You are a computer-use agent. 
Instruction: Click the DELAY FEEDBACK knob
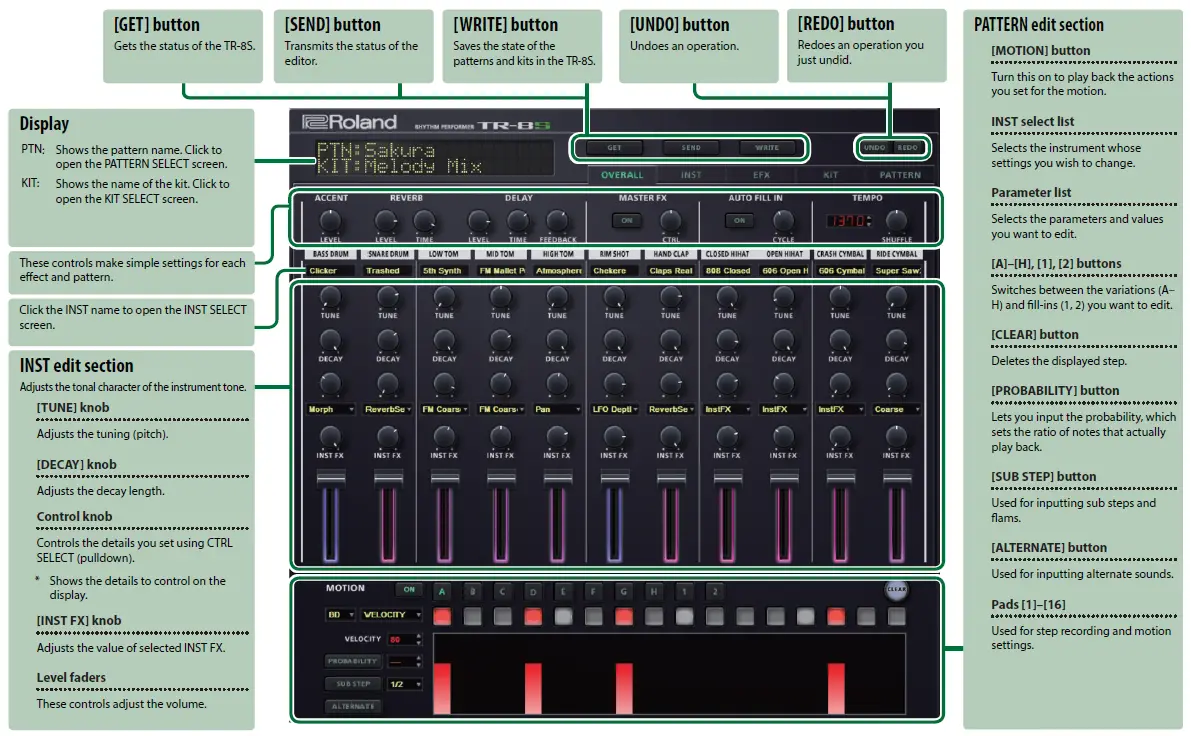point(557,222)
